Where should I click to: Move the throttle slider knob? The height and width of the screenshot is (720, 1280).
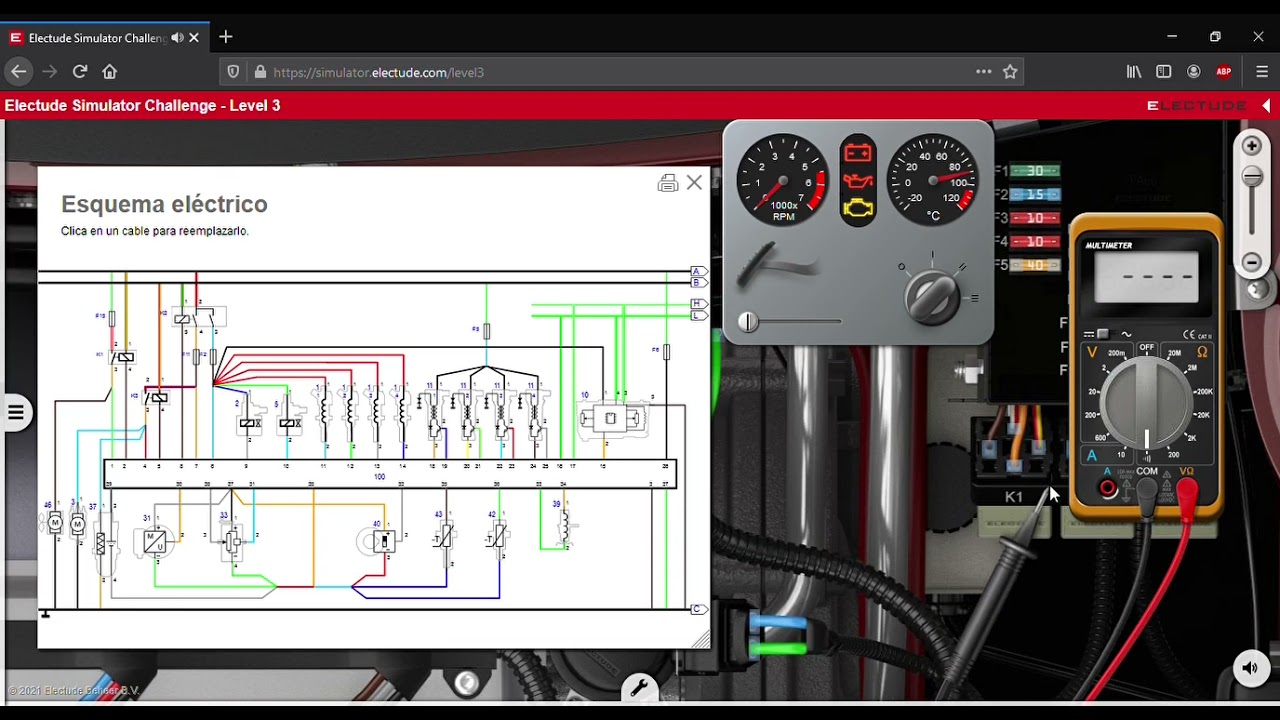pyautogui.click(x=748, y=322)
